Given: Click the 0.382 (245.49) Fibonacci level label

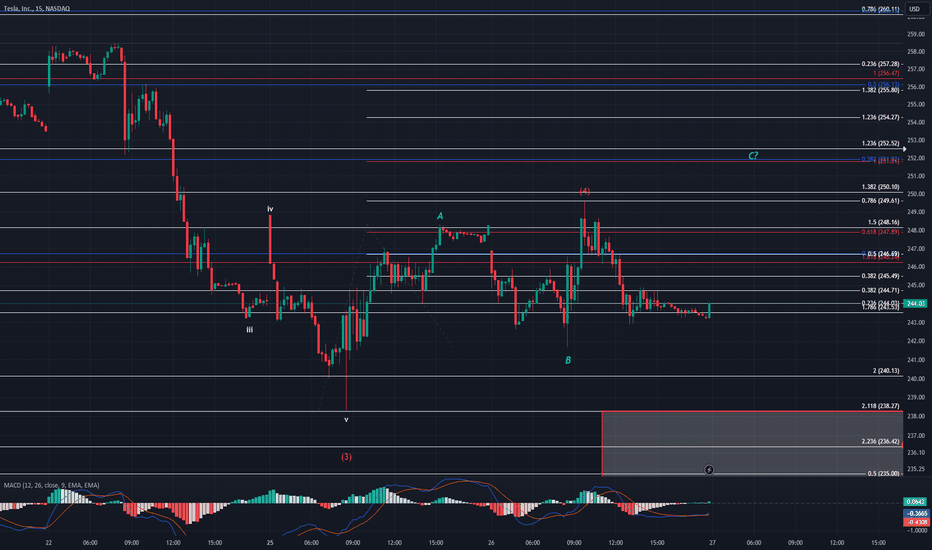Looking at the screenshot, I should [880, 276].
